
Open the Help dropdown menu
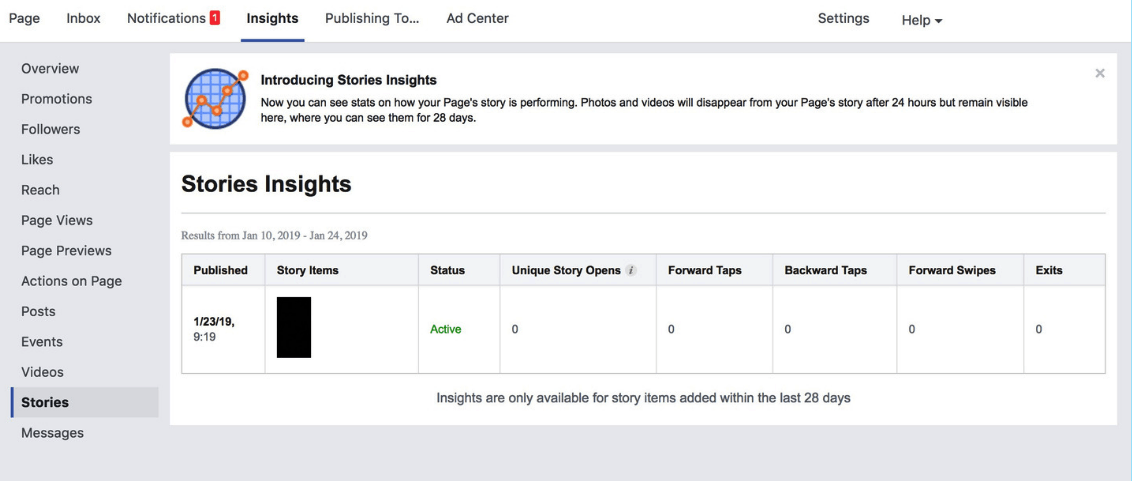click(921, 20)
